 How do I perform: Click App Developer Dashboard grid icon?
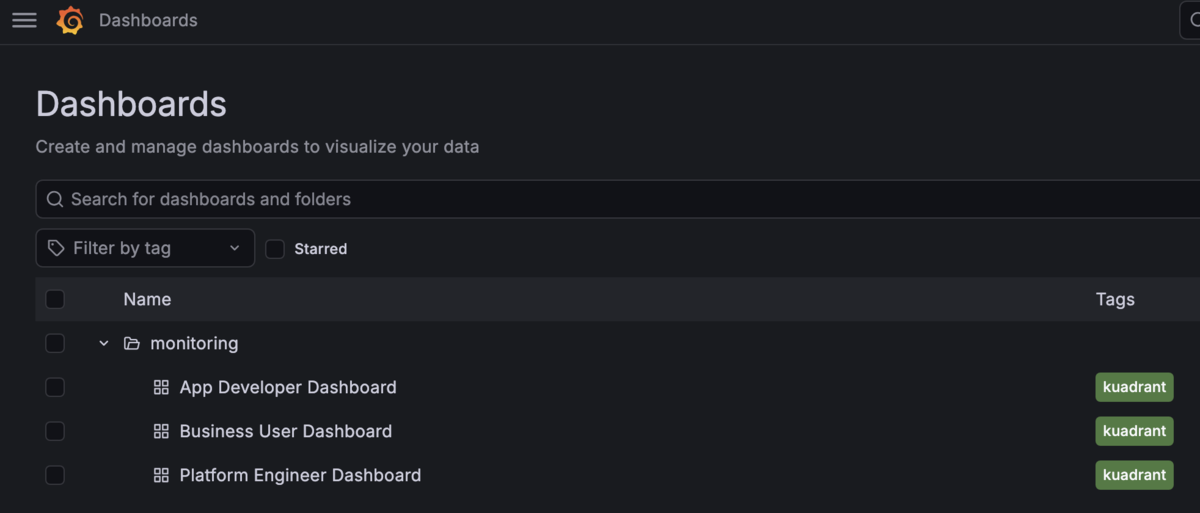click(x=161, y=387)
